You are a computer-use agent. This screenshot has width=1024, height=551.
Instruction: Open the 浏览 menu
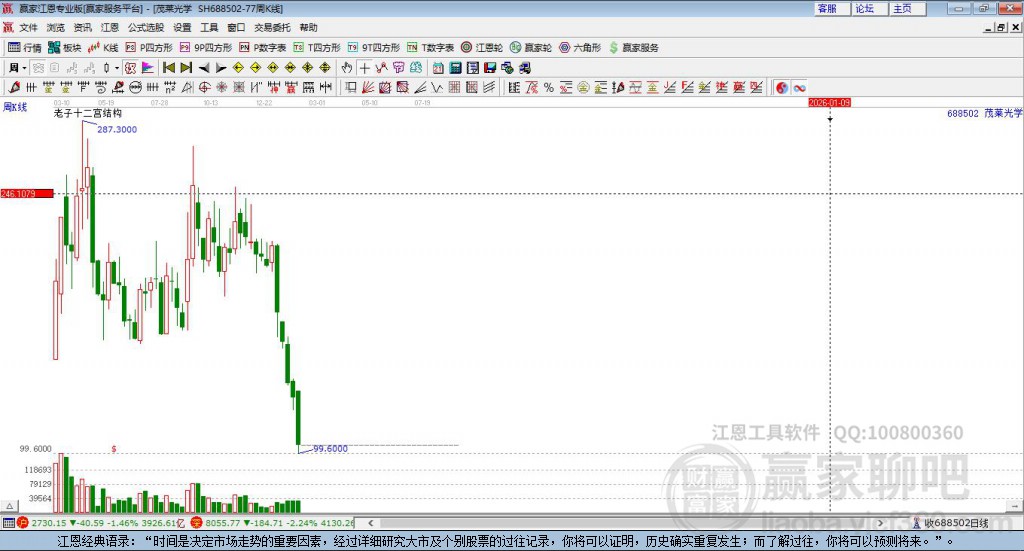click(x=56, y=27)
